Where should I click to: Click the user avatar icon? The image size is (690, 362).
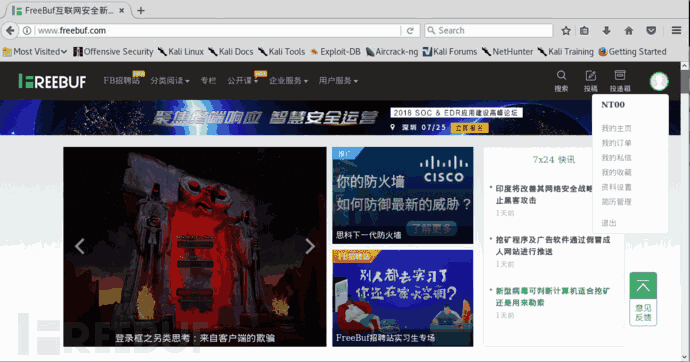pyautogui.click(x=659, y=81)
